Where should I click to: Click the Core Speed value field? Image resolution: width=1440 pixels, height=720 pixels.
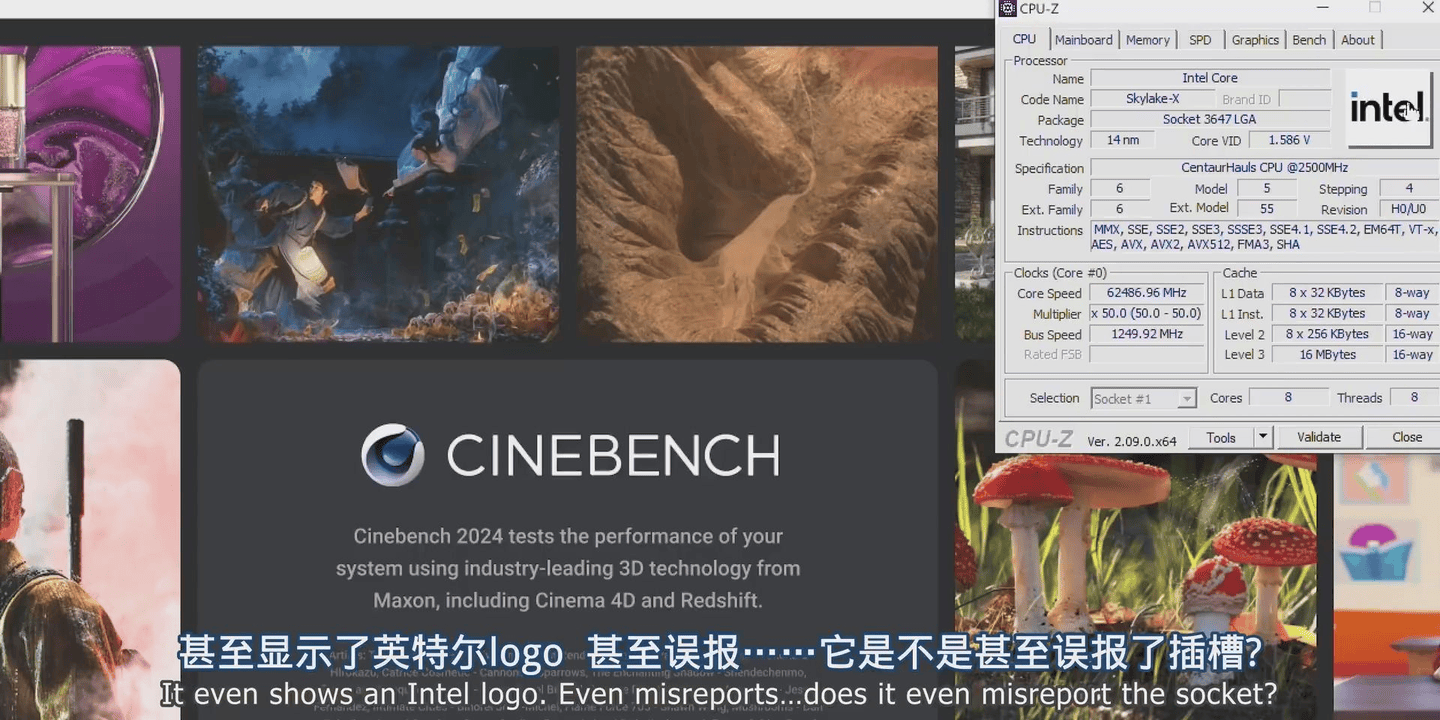coord(1146,293)
